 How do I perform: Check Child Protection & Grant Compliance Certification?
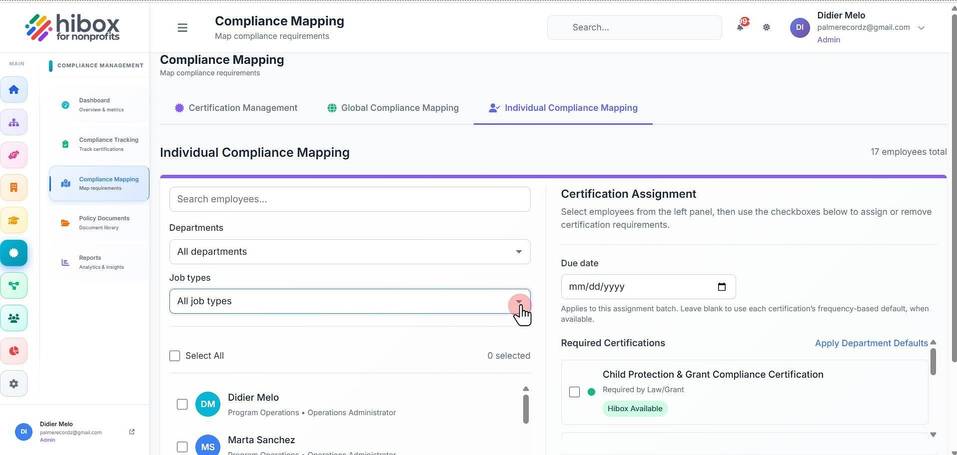pos(574,391)
